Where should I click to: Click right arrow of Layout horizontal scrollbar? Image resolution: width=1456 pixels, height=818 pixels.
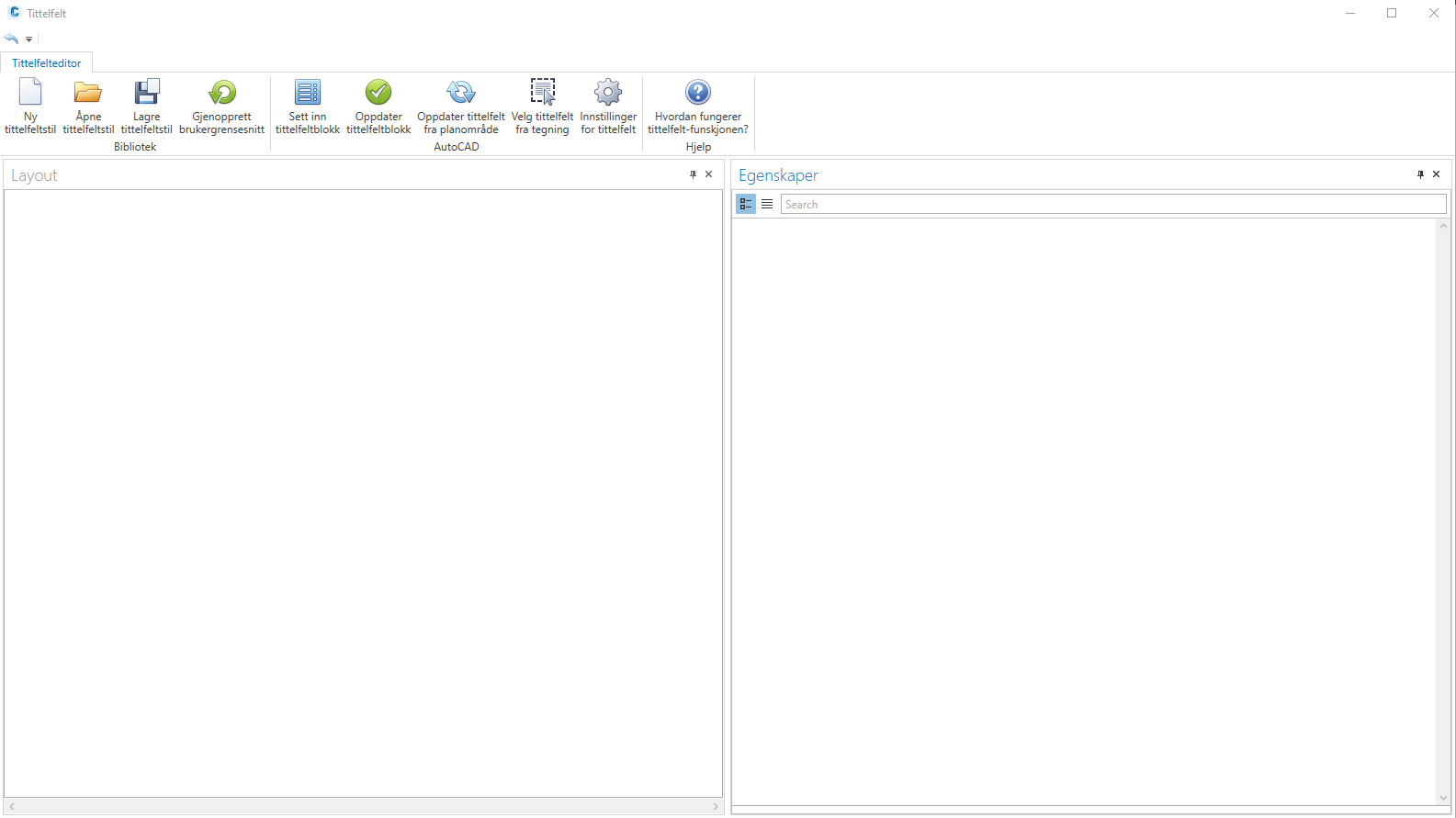point(716,806)
